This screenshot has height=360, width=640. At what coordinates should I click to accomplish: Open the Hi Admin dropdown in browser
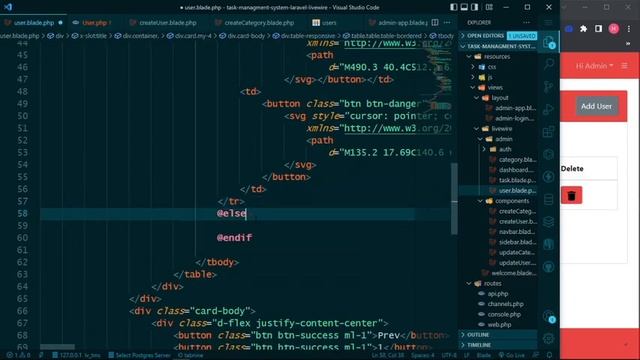[x=594, y=66]
